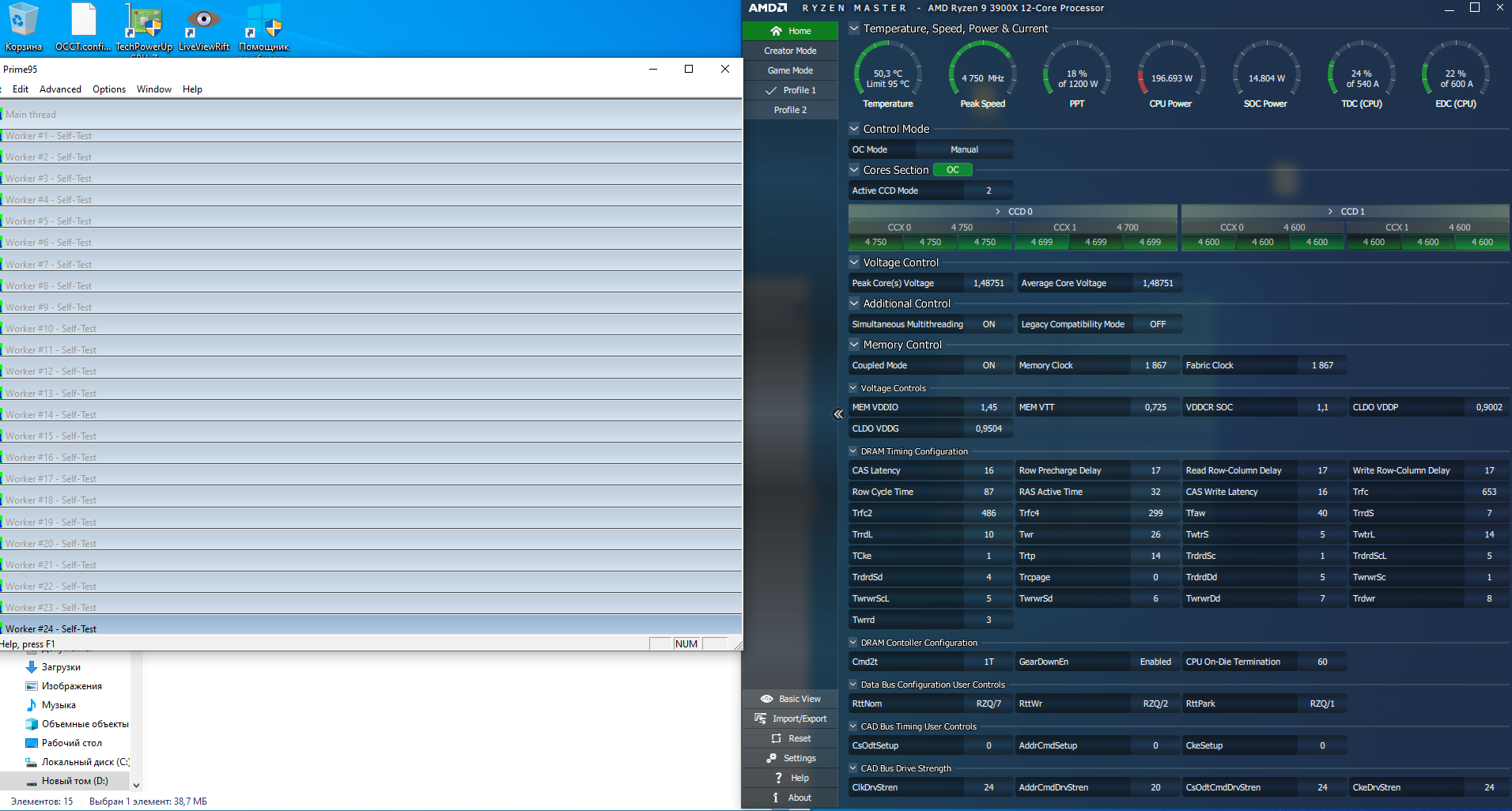The width and height of the screenshot is (1512, 811).
Task: Click the RttPark RZQ/1 value
Action: (x=1322, y=703)
